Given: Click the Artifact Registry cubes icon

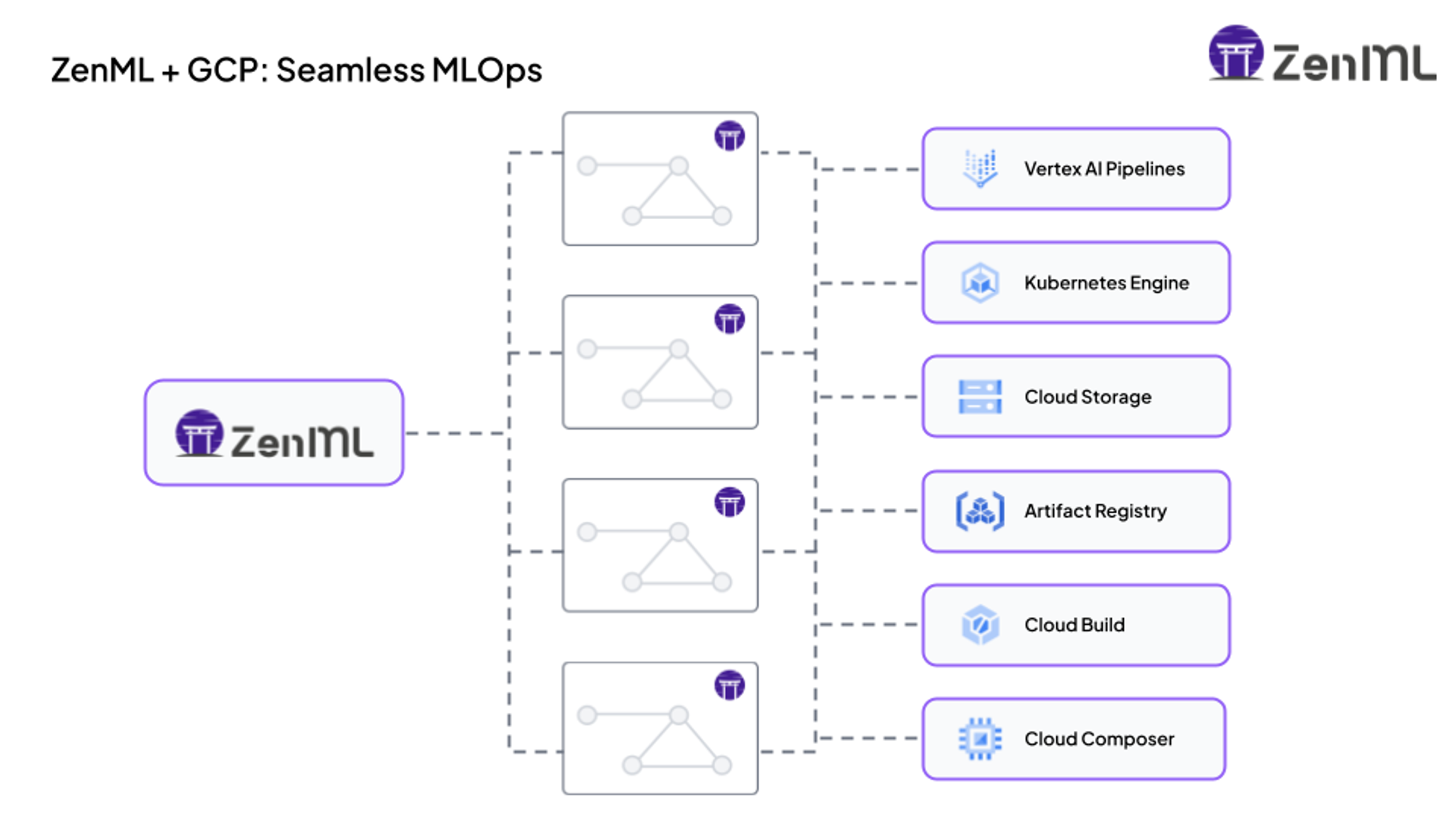Looking at the screenshot, I should [981, 510].
